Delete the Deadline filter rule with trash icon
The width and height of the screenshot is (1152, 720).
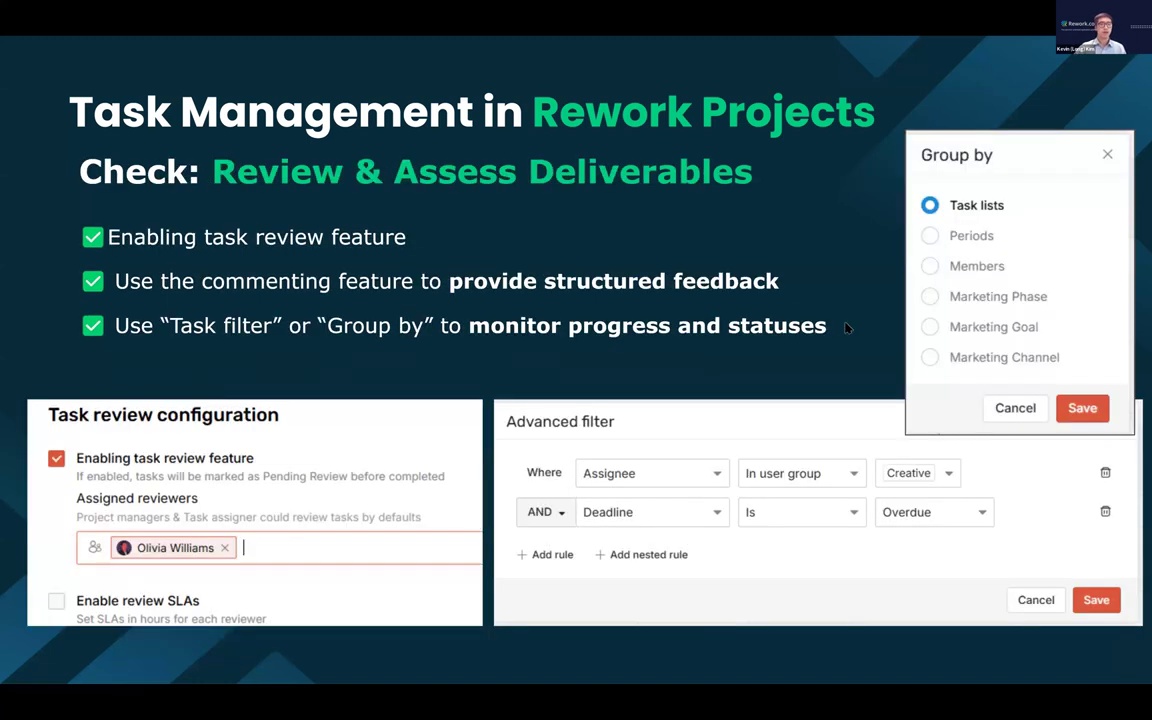pos(1105,511)
